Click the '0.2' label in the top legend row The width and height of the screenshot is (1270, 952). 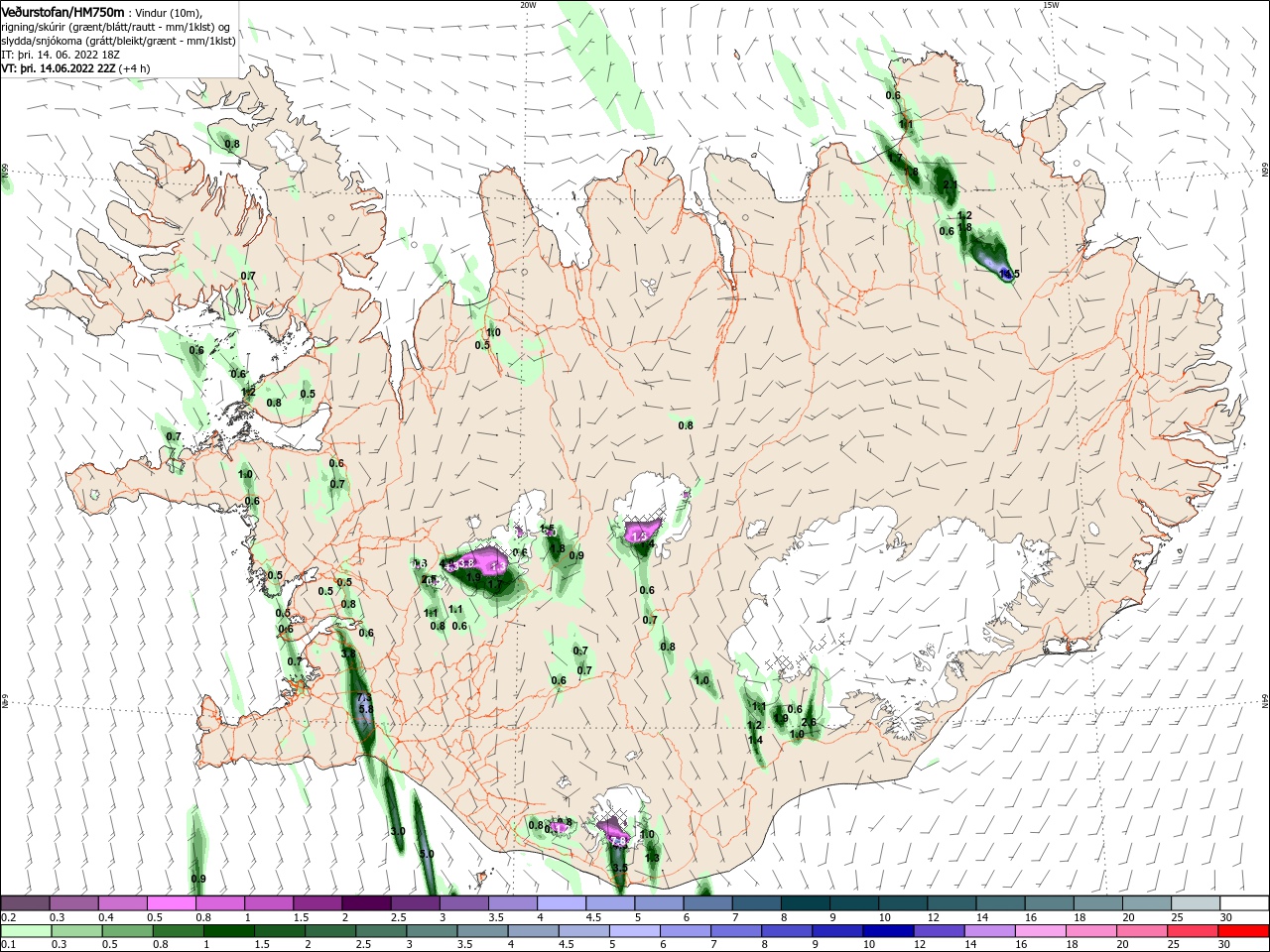pyautogui.click(x=9, y=917)
